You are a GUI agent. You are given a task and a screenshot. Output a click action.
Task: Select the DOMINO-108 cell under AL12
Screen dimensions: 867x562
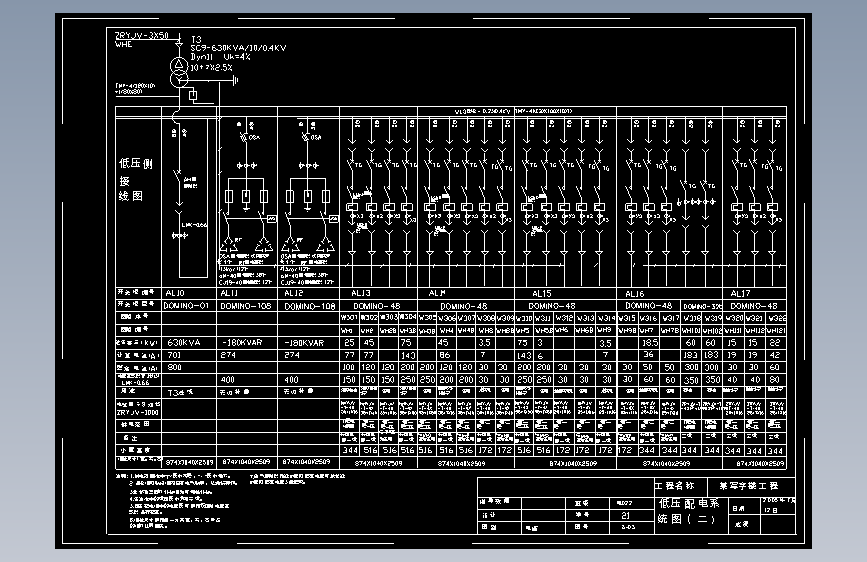pyautogui.click(x=310, y=306)
